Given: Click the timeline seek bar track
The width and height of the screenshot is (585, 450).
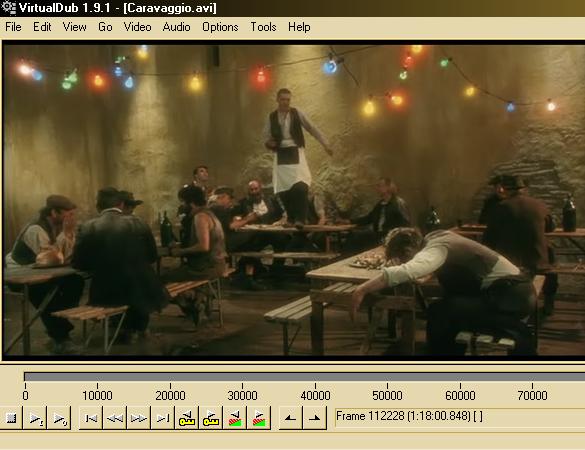Looking at the screenshot, I should (x=304, y=376).
